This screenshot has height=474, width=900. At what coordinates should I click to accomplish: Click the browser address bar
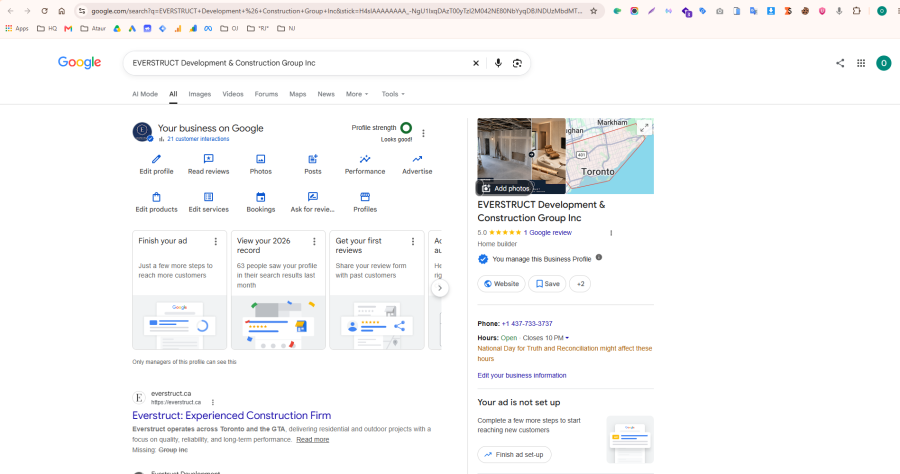tap(336, 11)
